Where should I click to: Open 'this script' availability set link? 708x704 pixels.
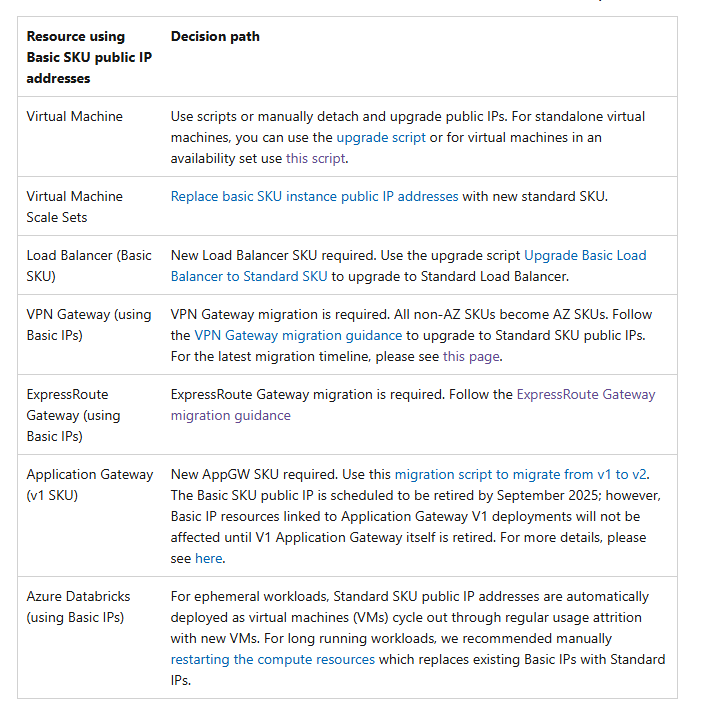316,159
